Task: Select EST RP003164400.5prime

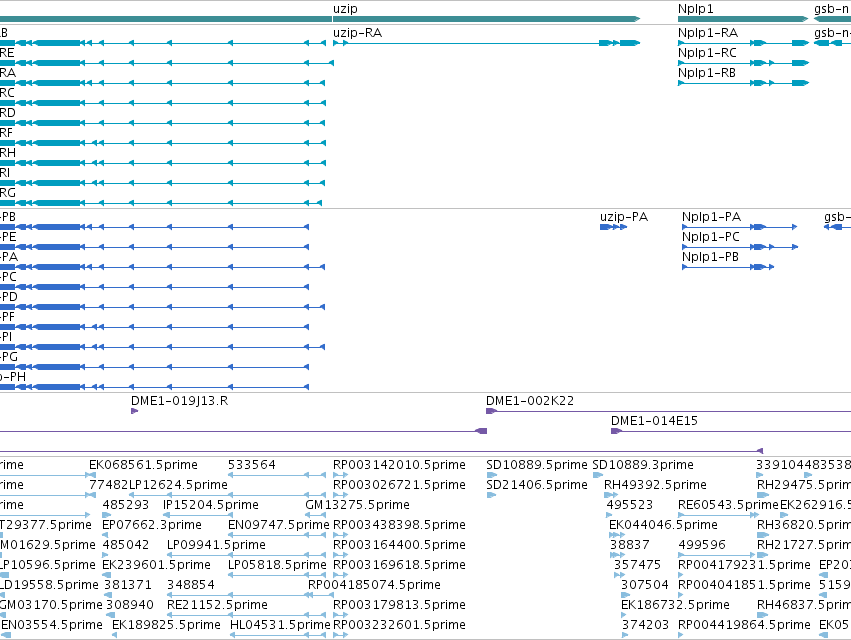Action: tap(399, 546)
